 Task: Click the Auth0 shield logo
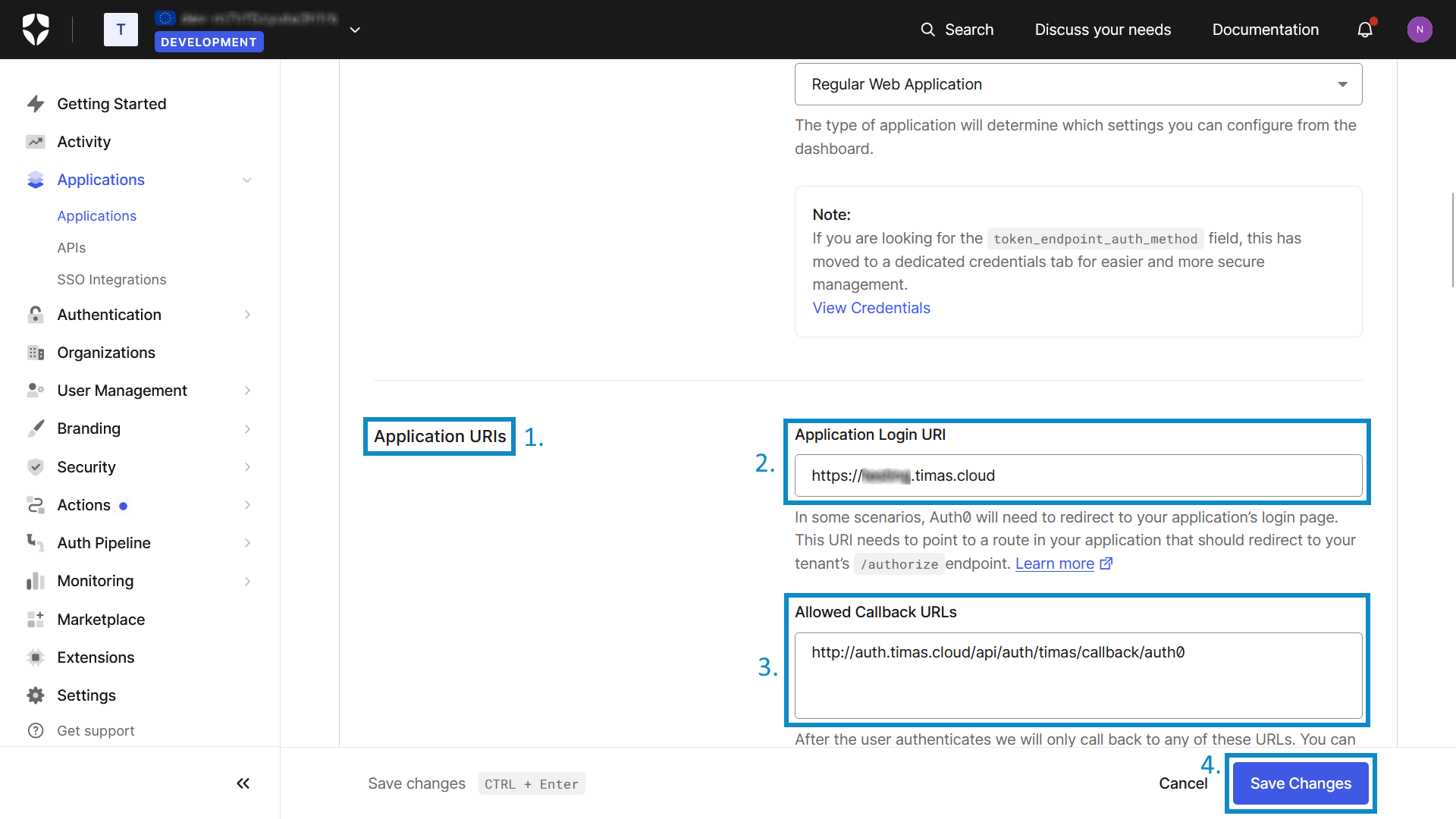pyautogui.click(x=36, y=30)
